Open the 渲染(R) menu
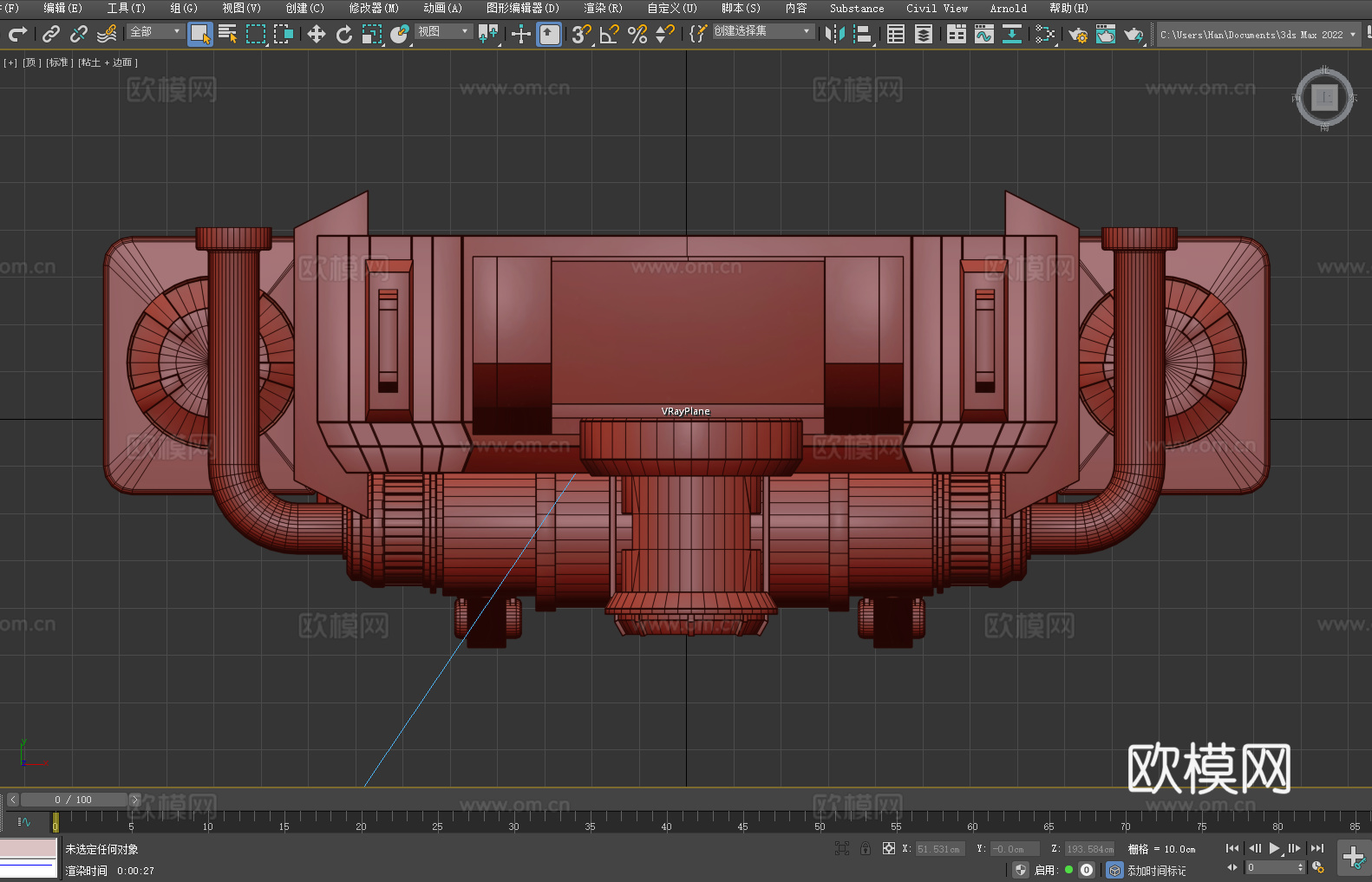This screenshot has width=1372, height=882. pos(603,8)
